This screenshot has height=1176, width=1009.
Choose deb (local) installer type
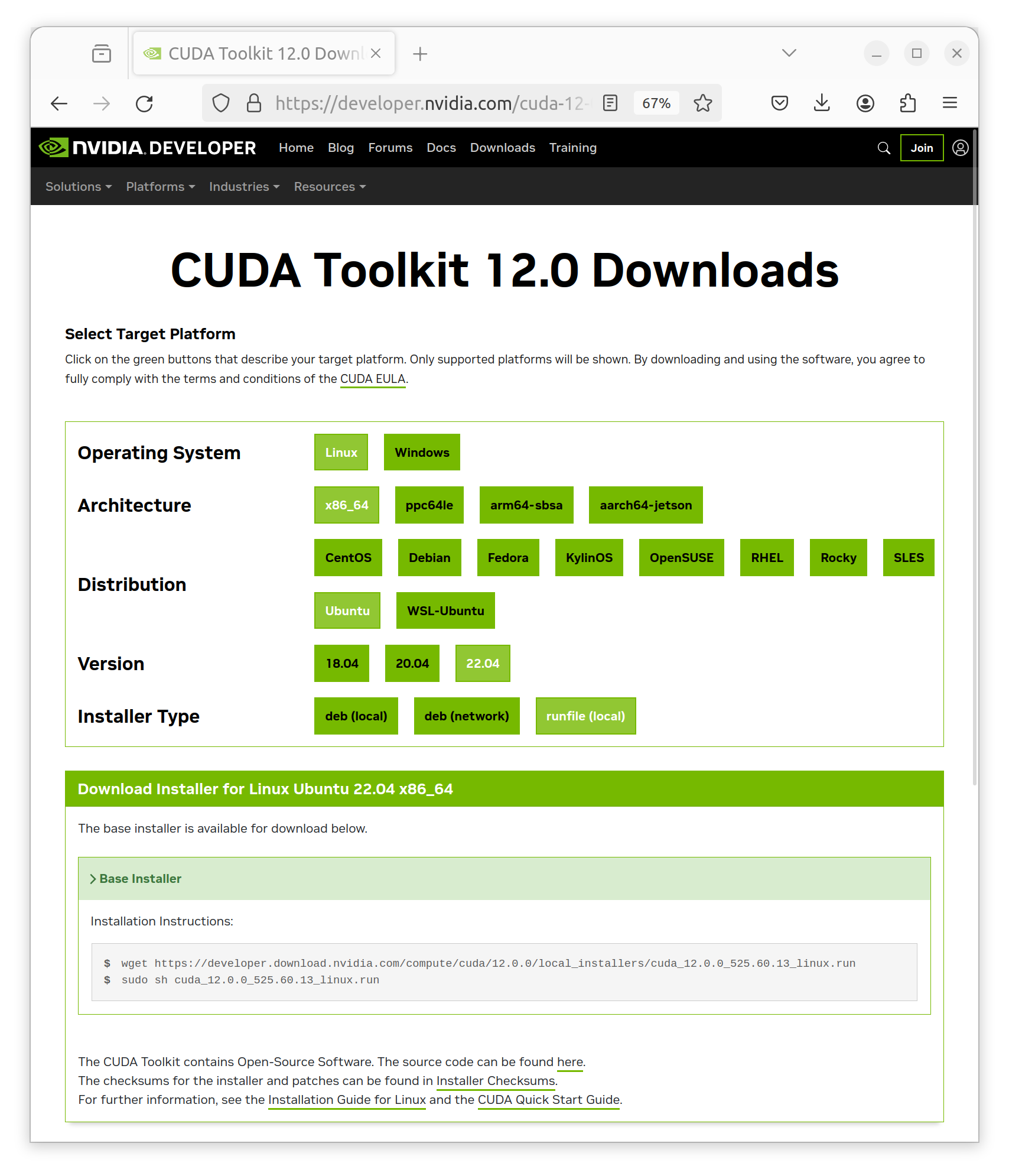[356, 716]
